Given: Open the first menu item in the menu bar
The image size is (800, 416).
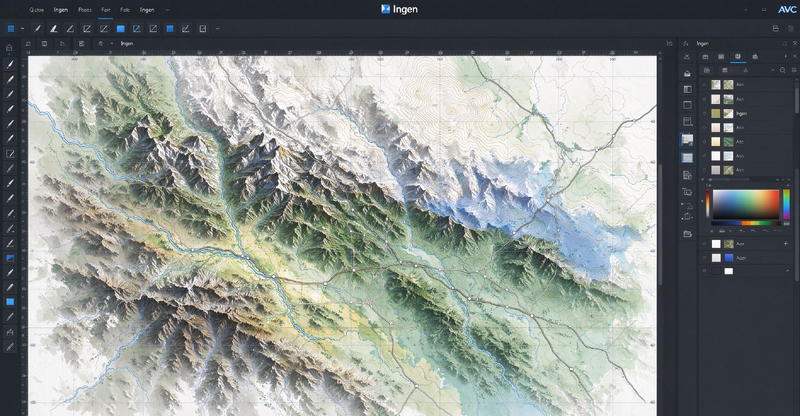Looking at the screenshot, I should point(36,10).
